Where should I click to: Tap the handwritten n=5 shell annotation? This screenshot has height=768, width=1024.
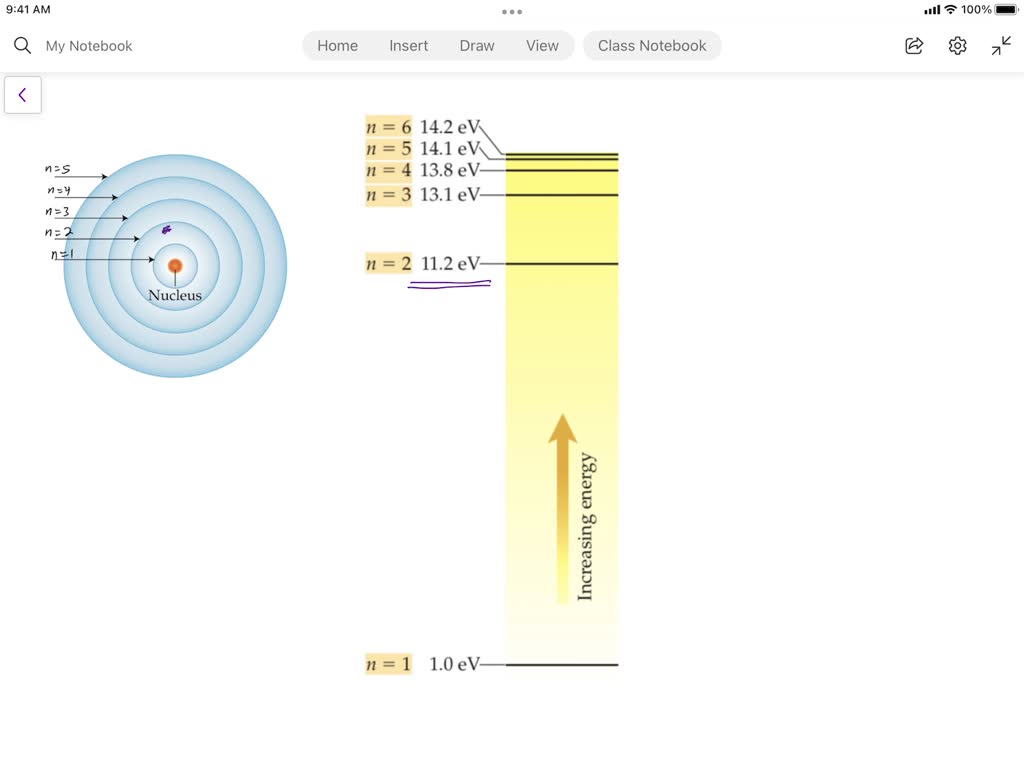click(x=57, y=169)
